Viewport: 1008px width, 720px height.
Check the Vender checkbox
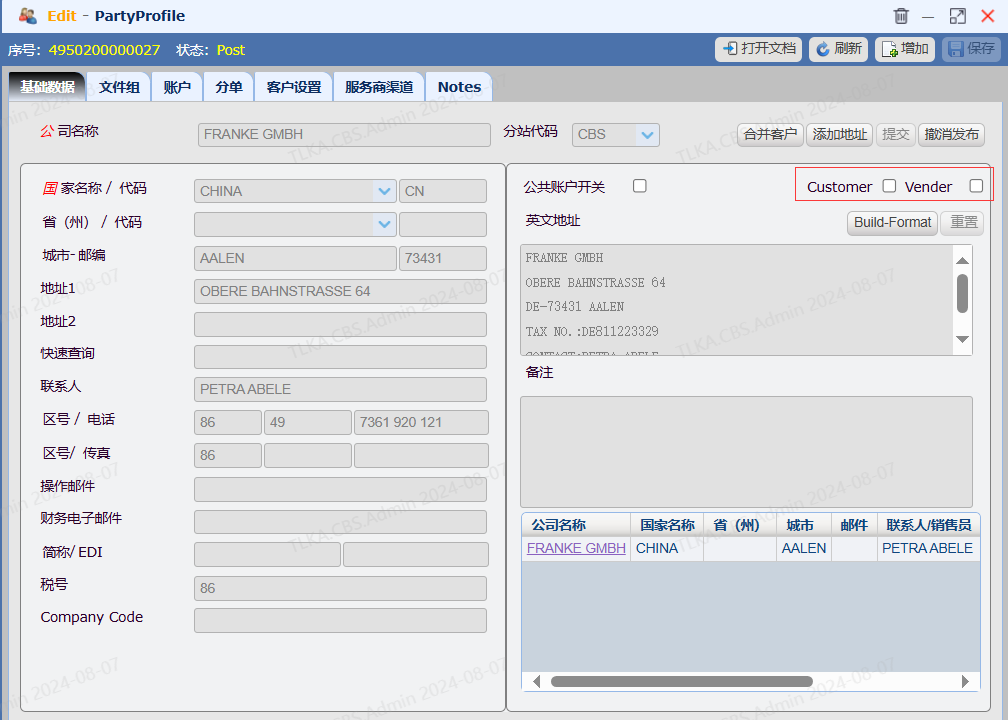tap(976, 186)
